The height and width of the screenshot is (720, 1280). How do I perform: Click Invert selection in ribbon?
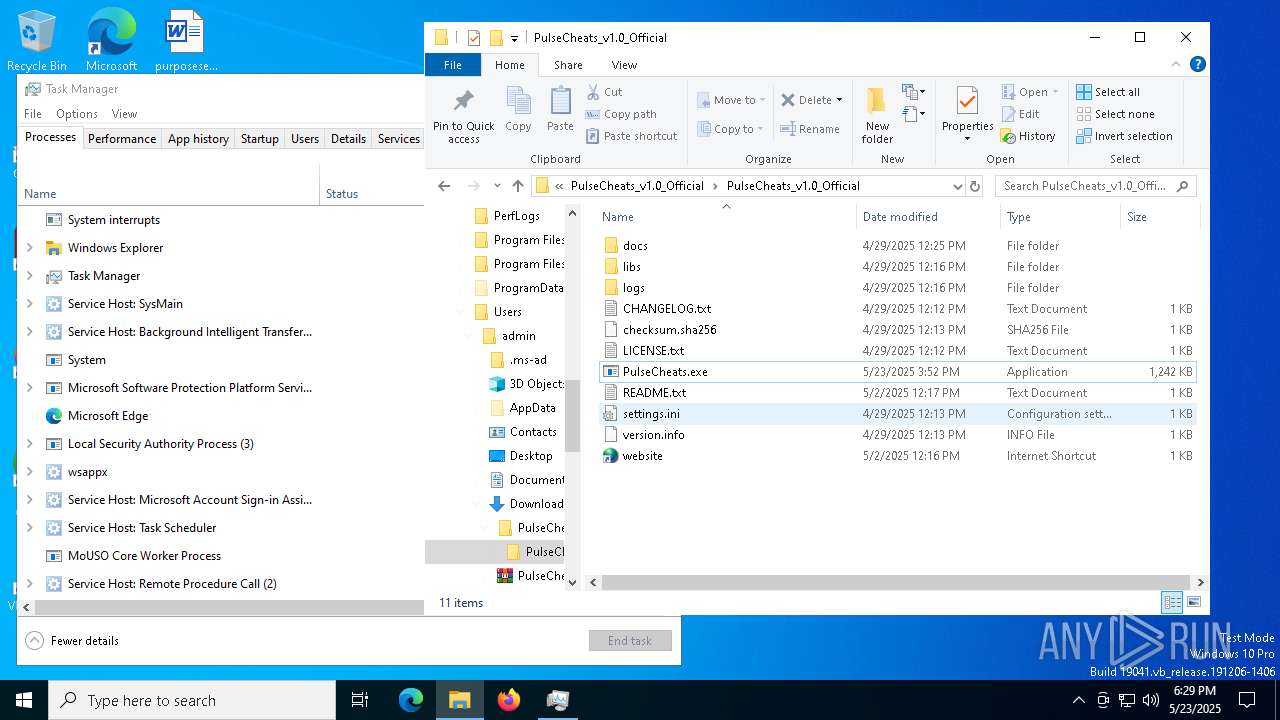[x=1124, y=136]
